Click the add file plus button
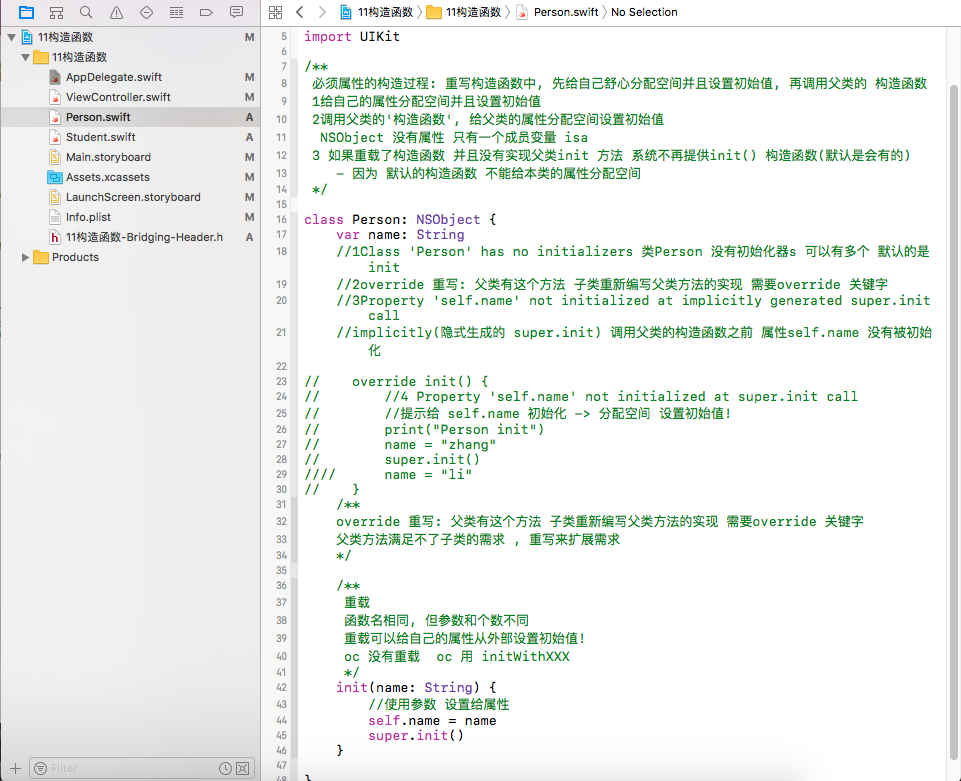This screenshot has height=781, width=961. 15,768
